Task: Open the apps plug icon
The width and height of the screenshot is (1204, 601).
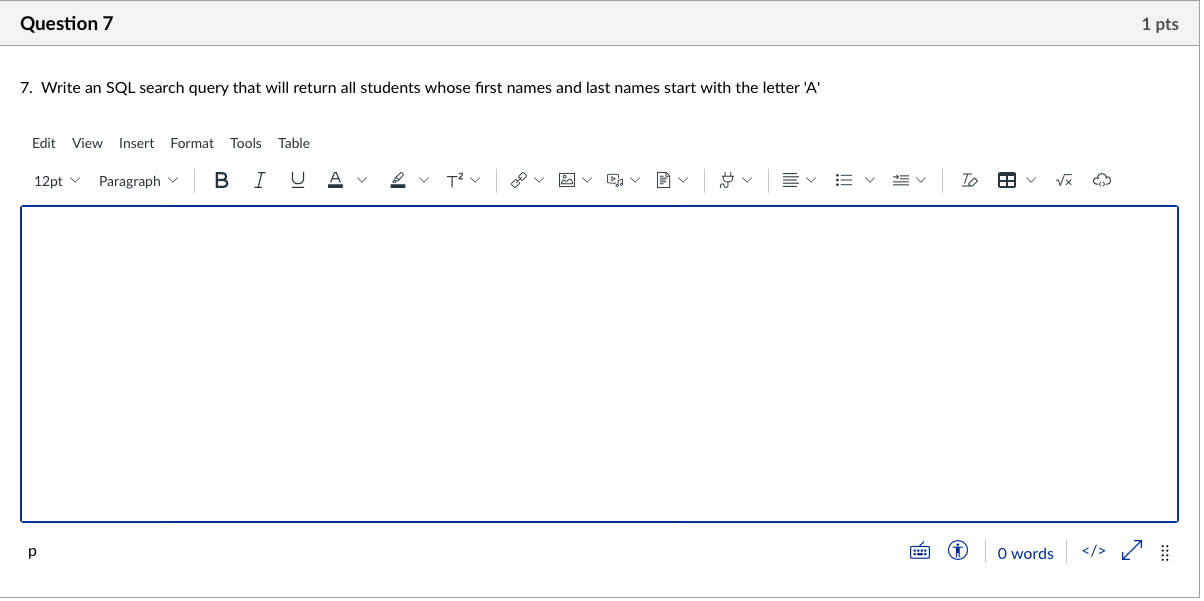Action: click(728, 181)
